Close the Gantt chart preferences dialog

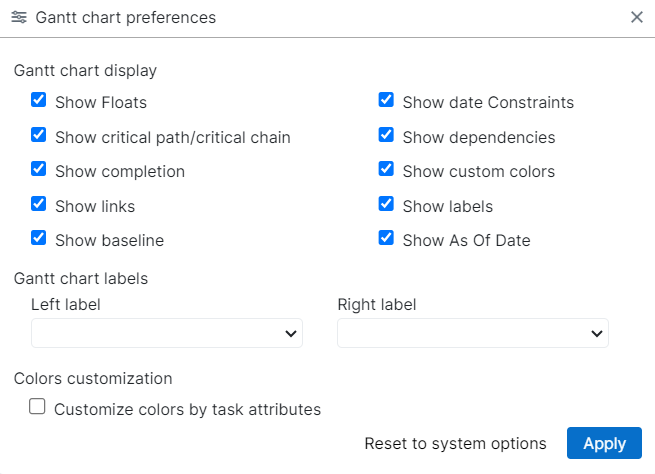pos(637,17)
